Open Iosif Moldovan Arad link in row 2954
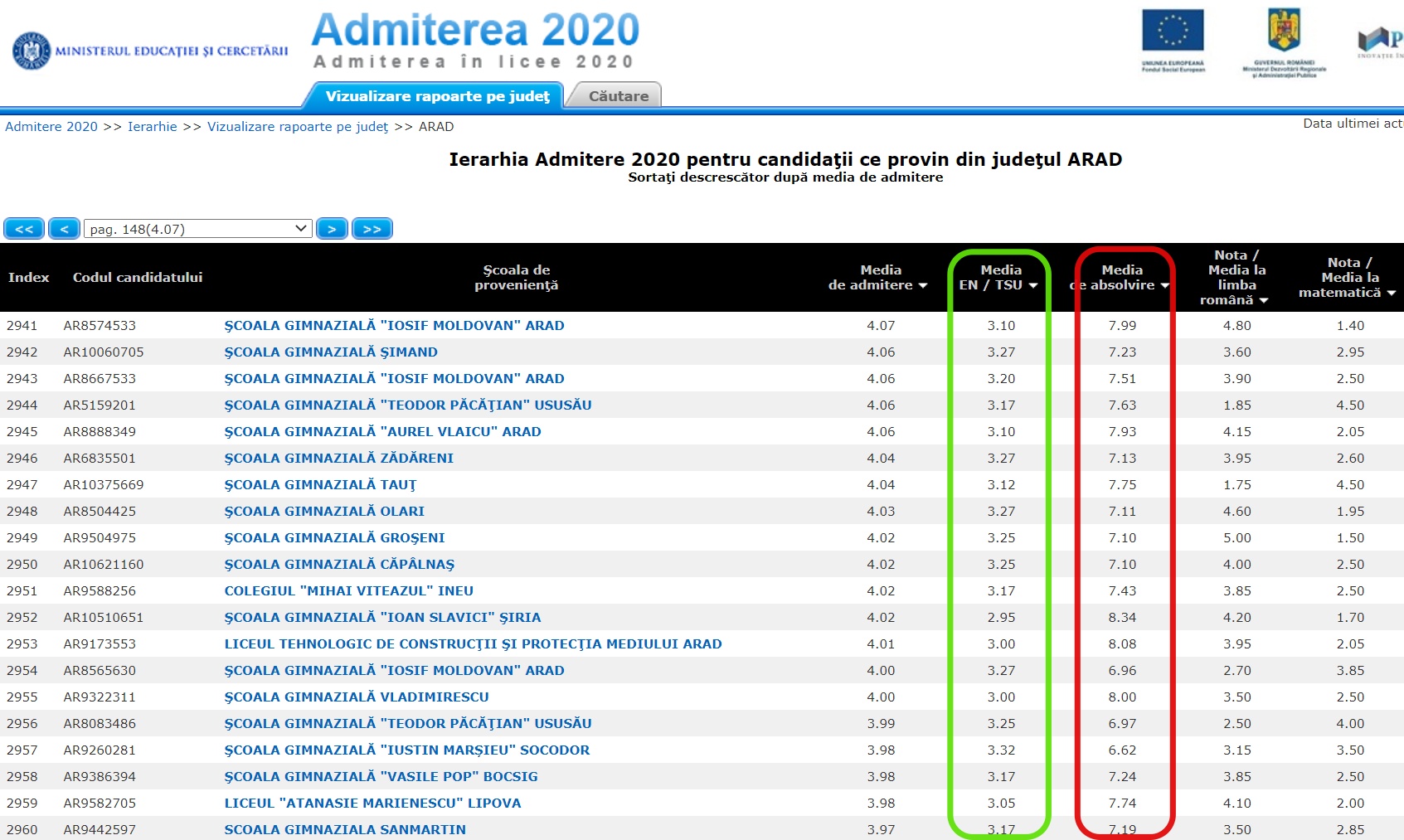The width and height of the screenshot is (1404, 840). [394, 670]
